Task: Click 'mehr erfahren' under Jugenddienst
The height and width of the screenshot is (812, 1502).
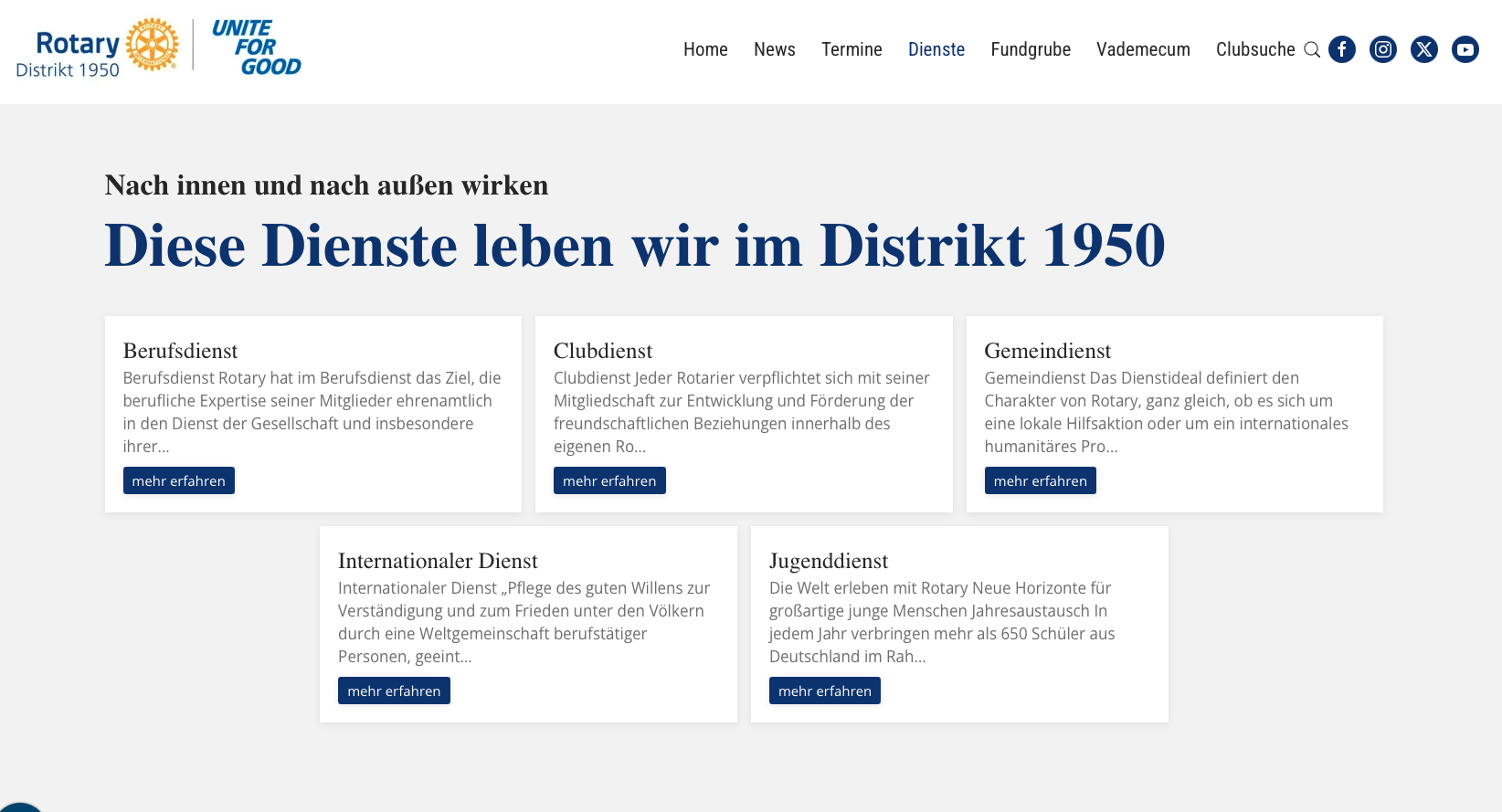Action: 824,691
